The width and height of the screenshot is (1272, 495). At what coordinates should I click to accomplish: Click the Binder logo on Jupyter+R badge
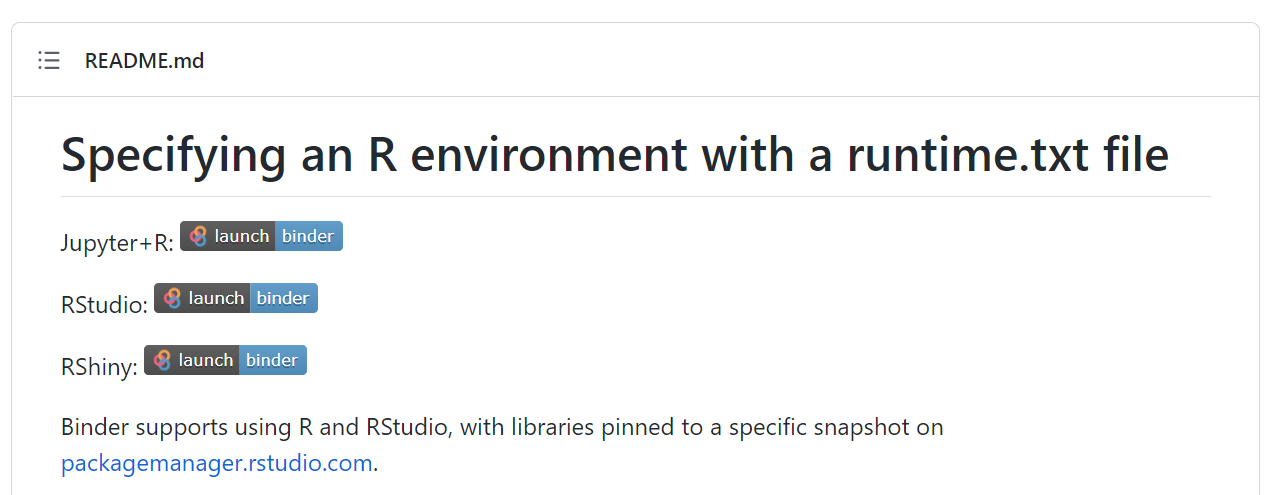(199, 236)
